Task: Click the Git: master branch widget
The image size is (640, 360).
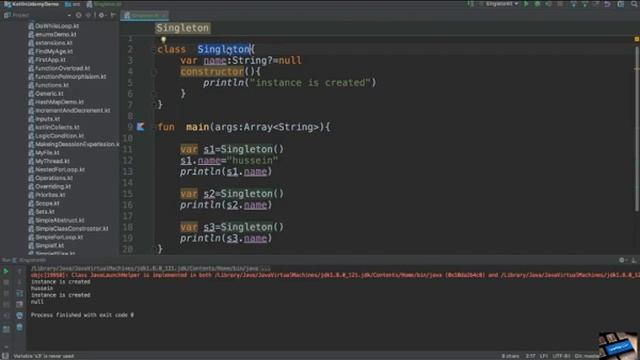Action: pyautogui.click(x=588, y=356)
